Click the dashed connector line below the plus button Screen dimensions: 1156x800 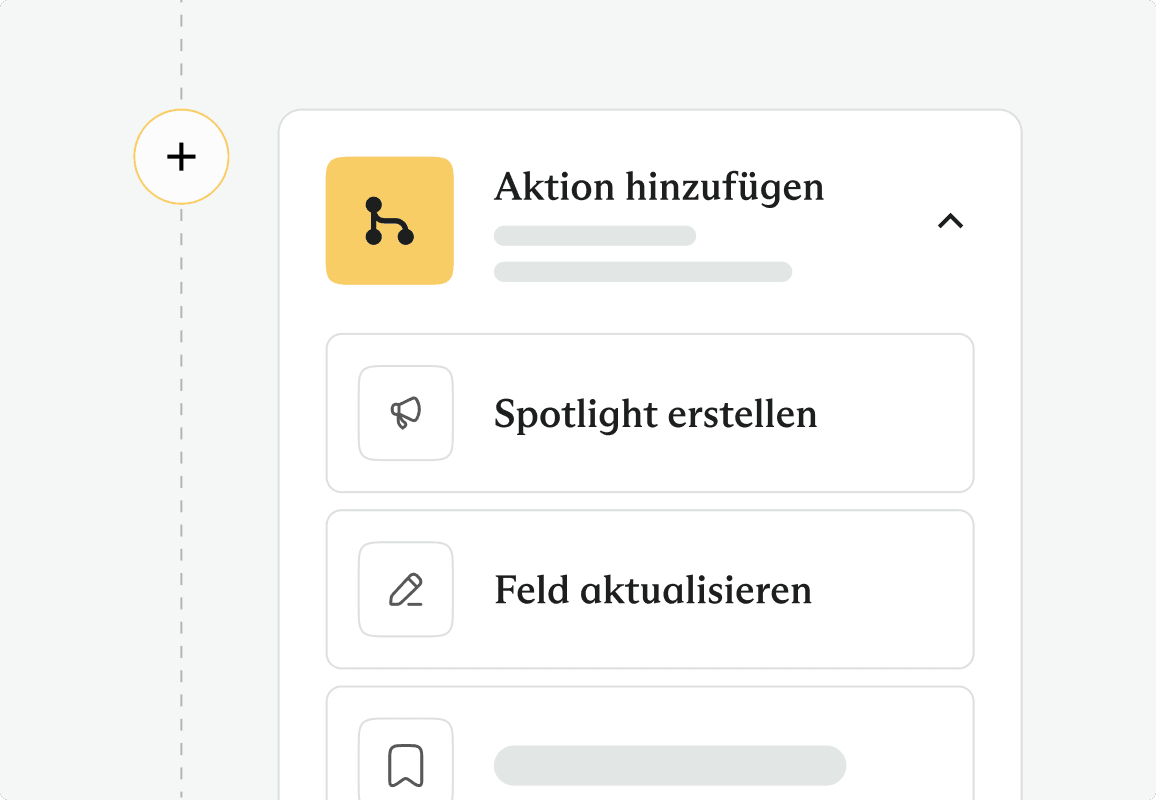(181, 501)
